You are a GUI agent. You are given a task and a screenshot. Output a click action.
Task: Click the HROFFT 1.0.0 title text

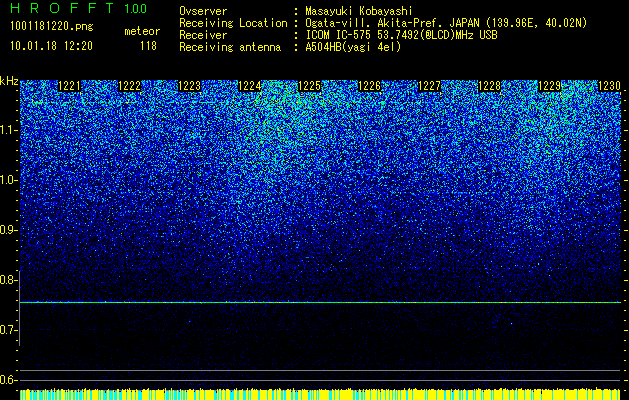click(79, 8)
